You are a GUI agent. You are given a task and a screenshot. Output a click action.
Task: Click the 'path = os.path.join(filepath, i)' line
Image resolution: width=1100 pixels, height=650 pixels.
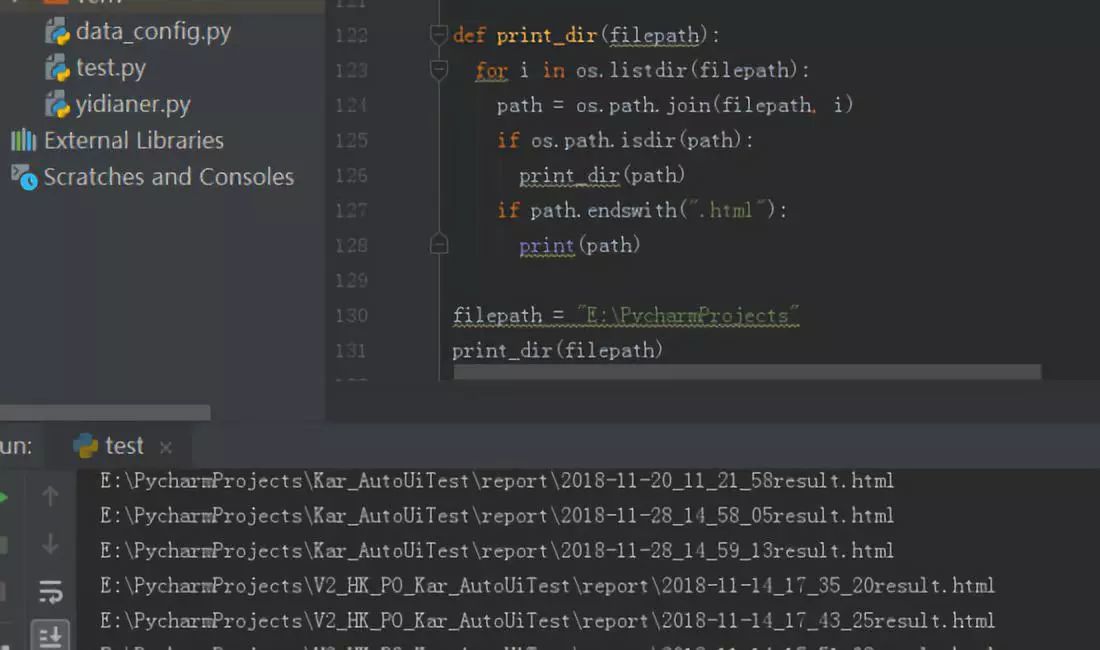[x=675, y=105]
